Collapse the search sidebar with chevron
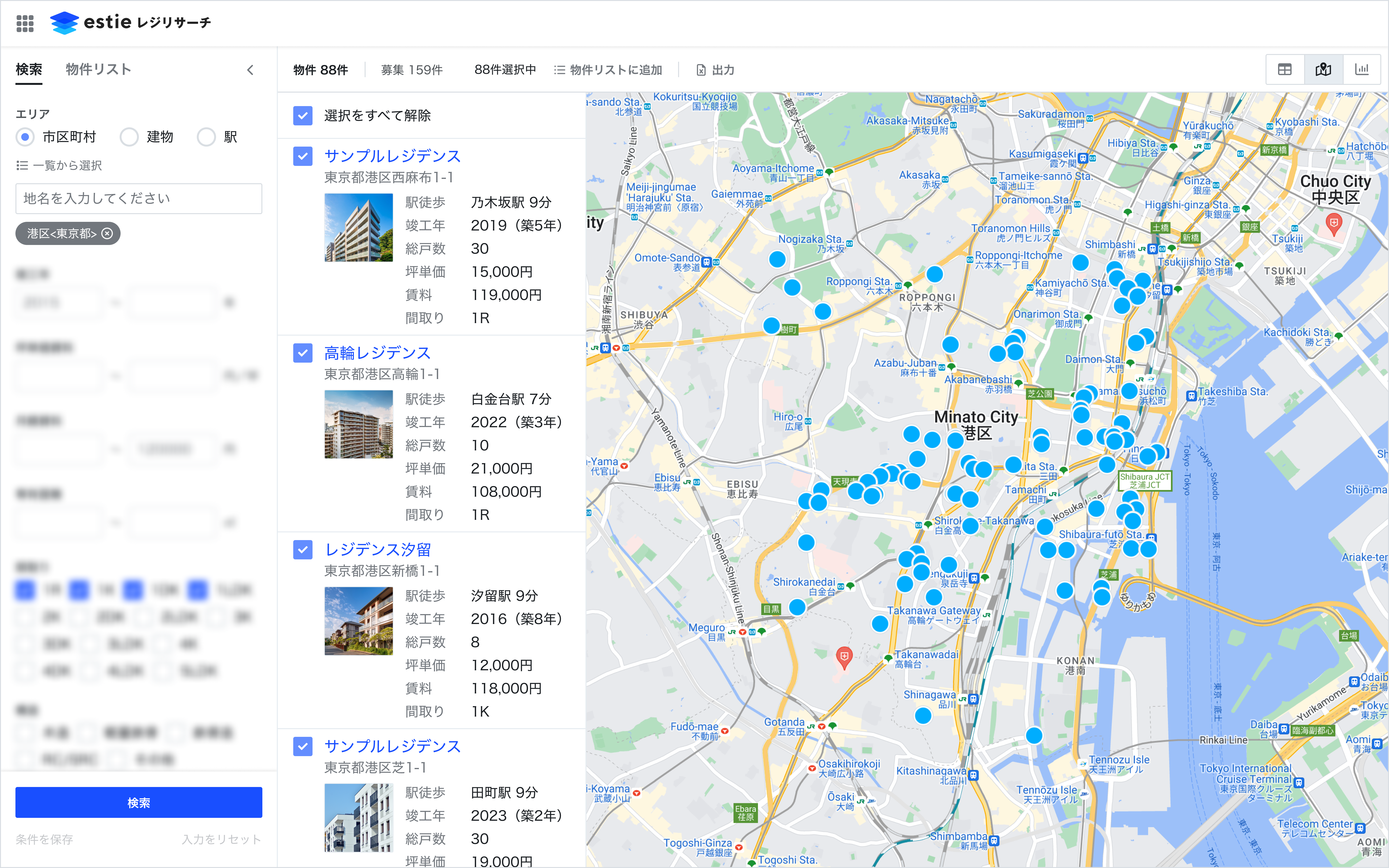This screenshot has height=868, width=1389. (x=250, y=70)
